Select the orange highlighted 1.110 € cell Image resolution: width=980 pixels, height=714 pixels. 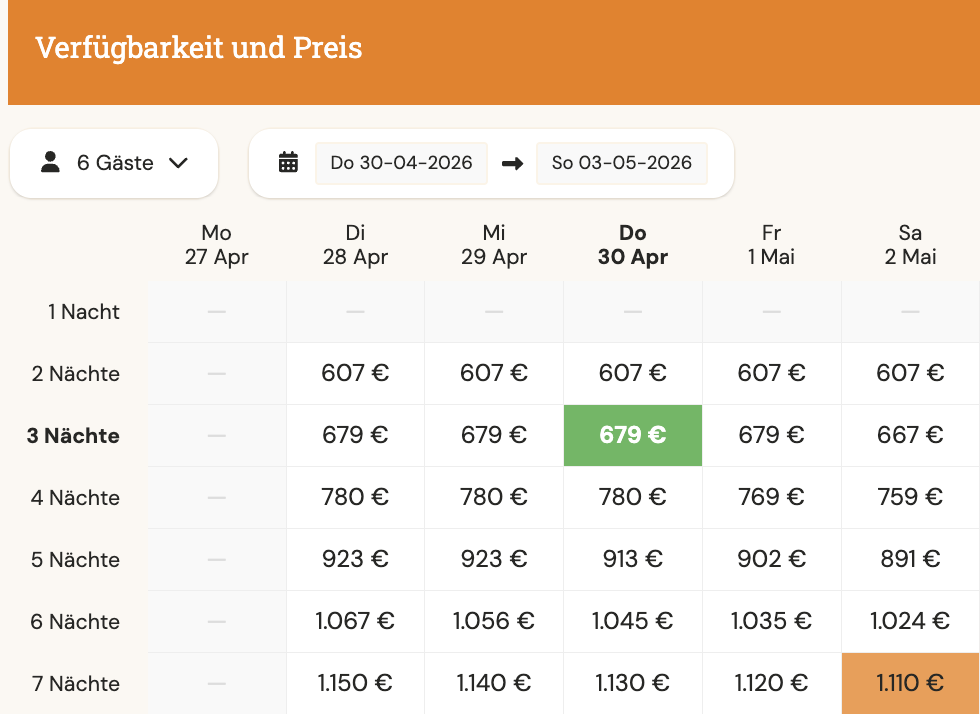[910, 683]
